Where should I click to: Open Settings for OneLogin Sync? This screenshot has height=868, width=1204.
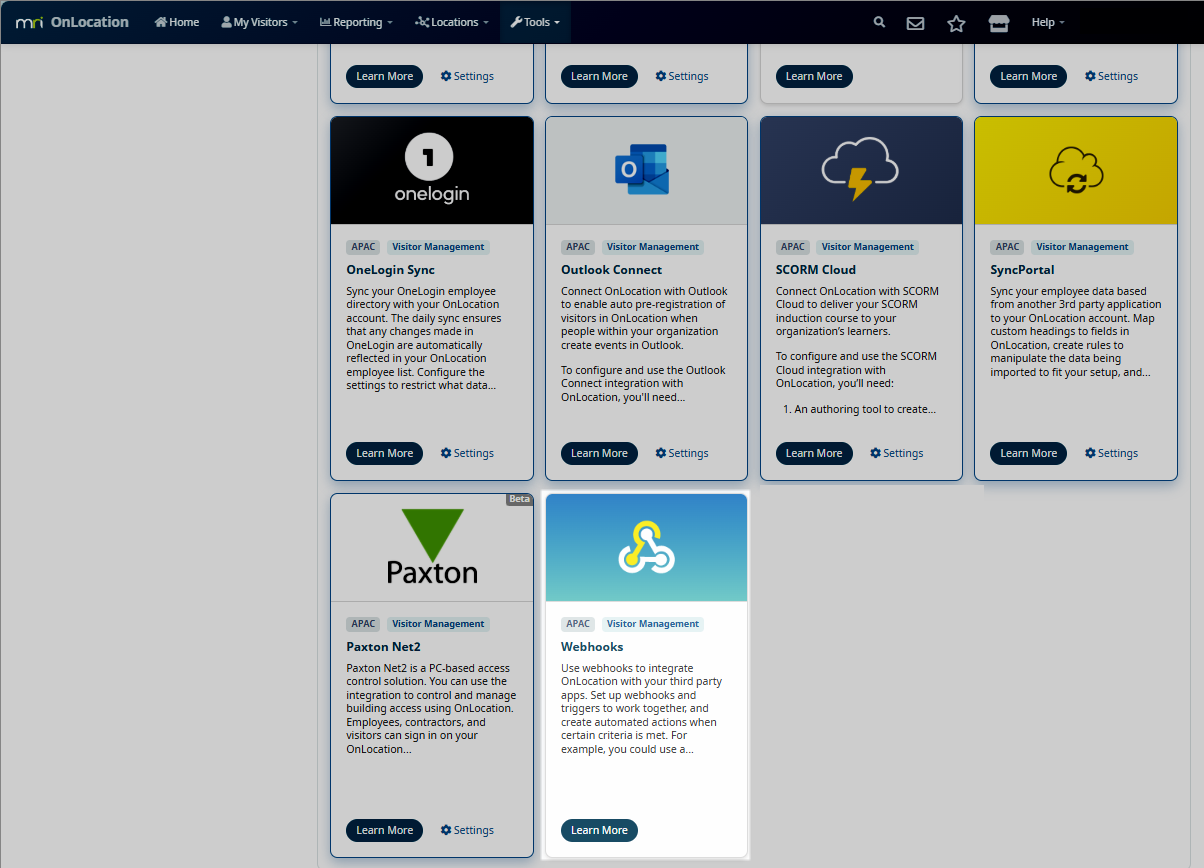pos(467,453)
